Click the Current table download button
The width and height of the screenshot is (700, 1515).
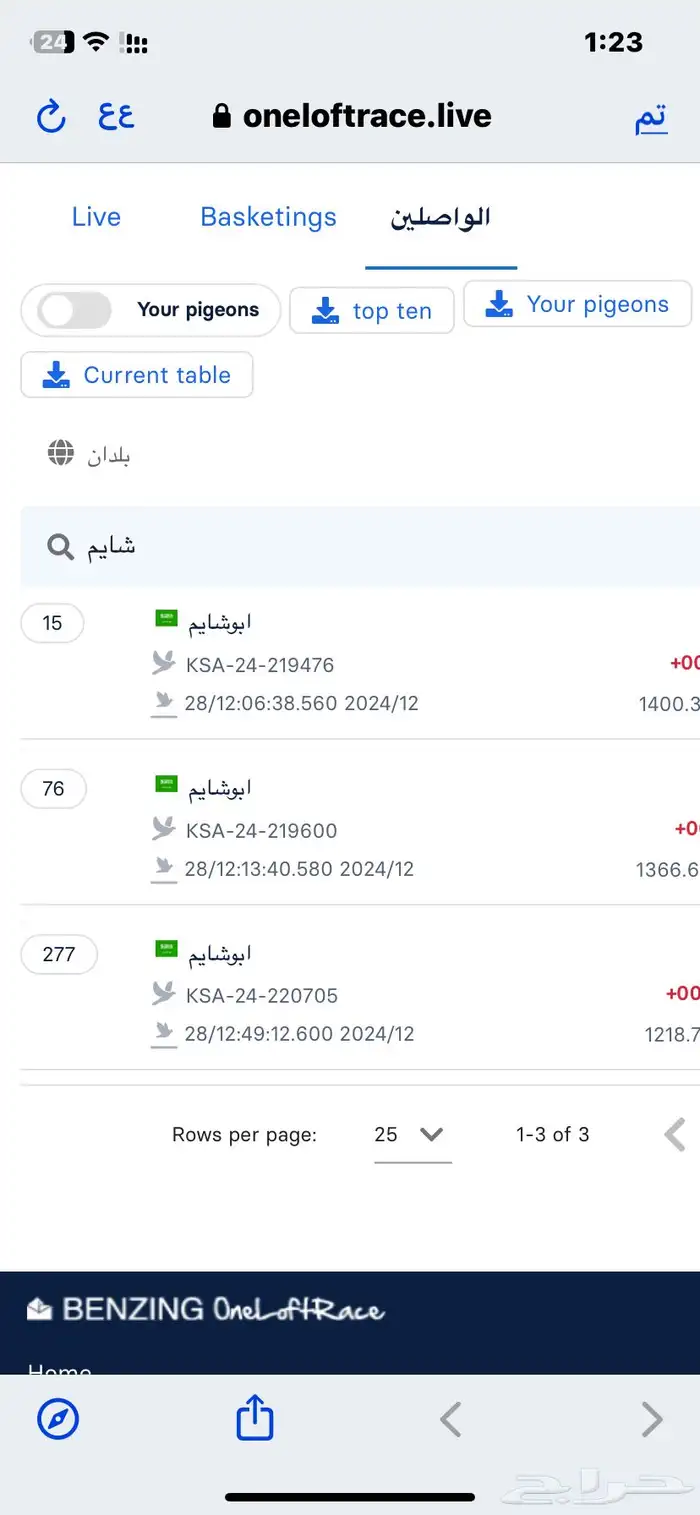click(137, 375)
